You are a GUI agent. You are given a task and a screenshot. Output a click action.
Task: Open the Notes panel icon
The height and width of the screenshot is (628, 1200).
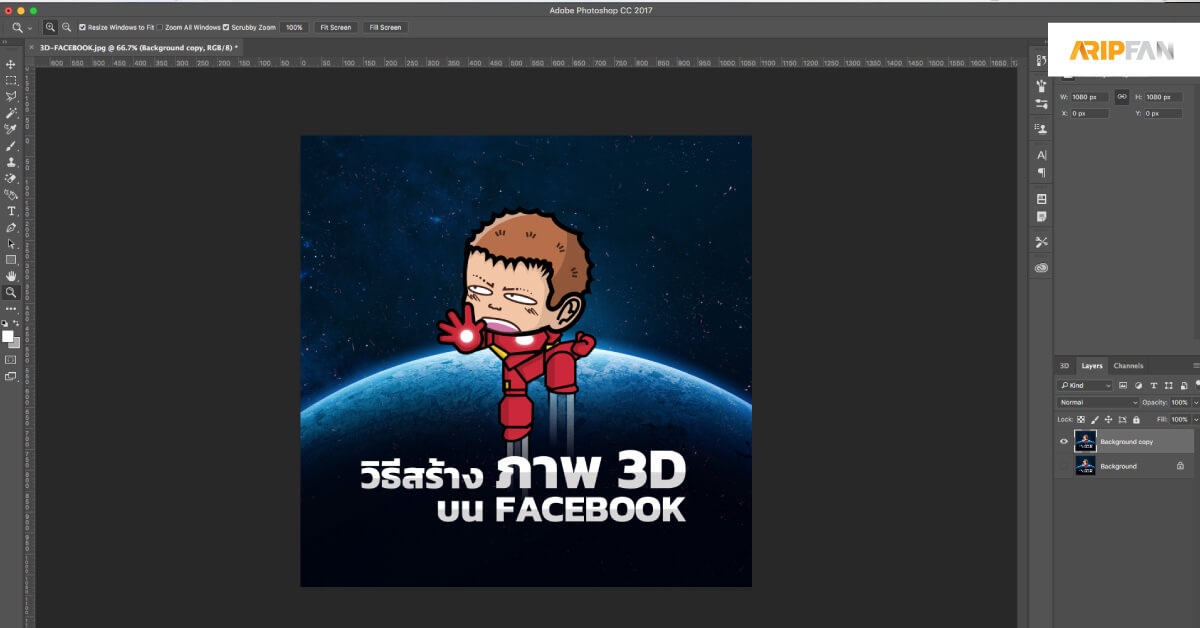point(1041,216)
